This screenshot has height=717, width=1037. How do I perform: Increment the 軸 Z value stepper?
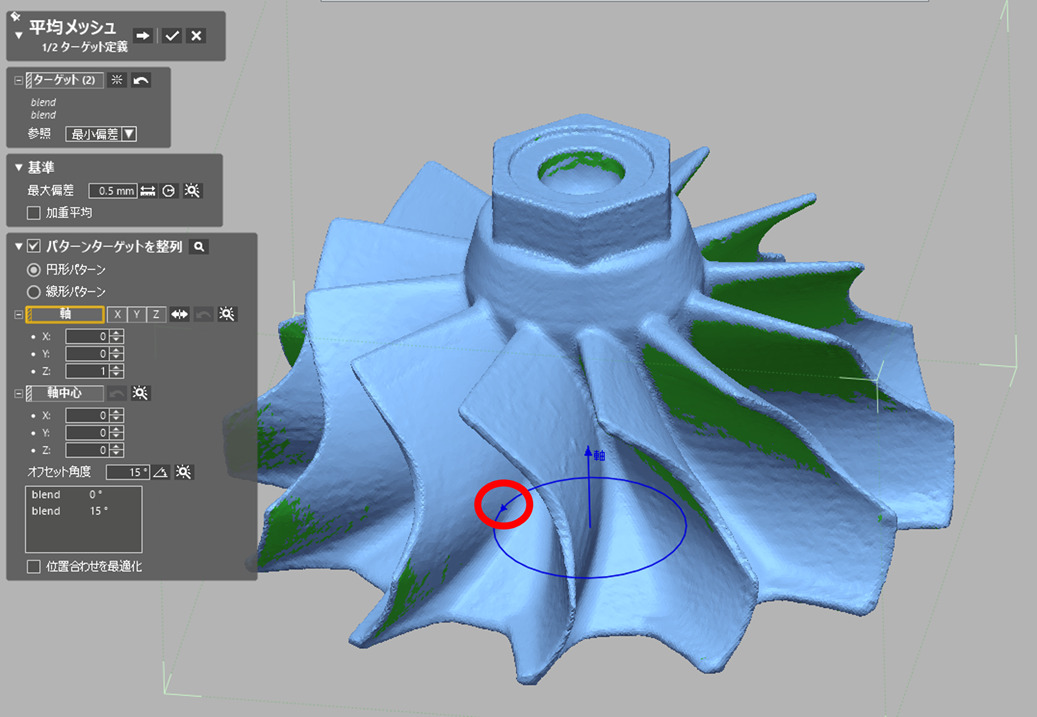117,367
